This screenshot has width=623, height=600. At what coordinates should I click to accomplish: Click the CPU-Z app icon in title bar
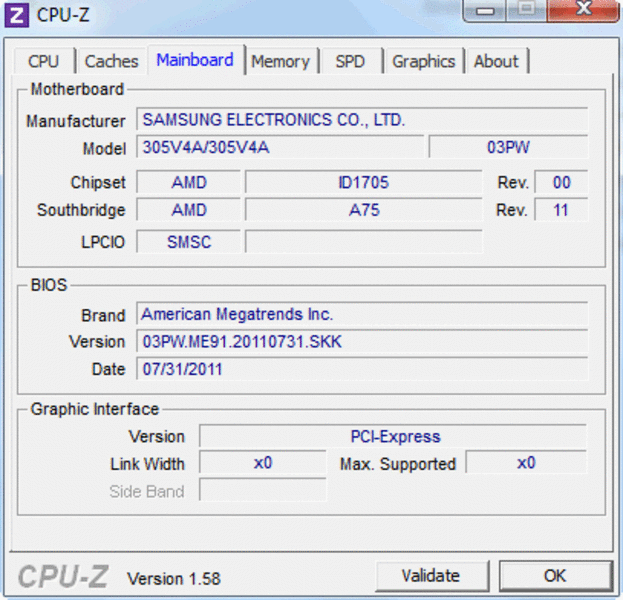click(16, 15)
